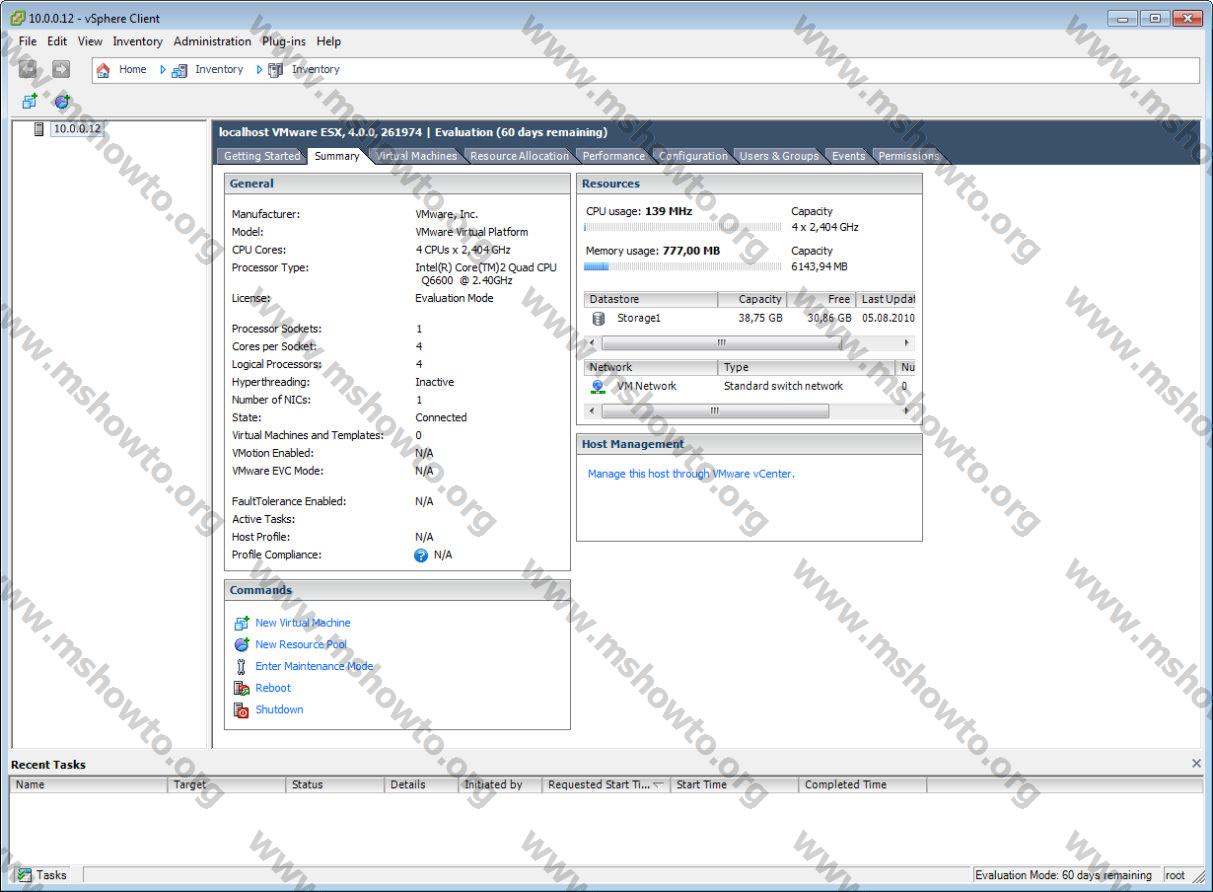Click the Requested Start Time column sort arrow
The image size is (1213, 892).
coord(659,785)
